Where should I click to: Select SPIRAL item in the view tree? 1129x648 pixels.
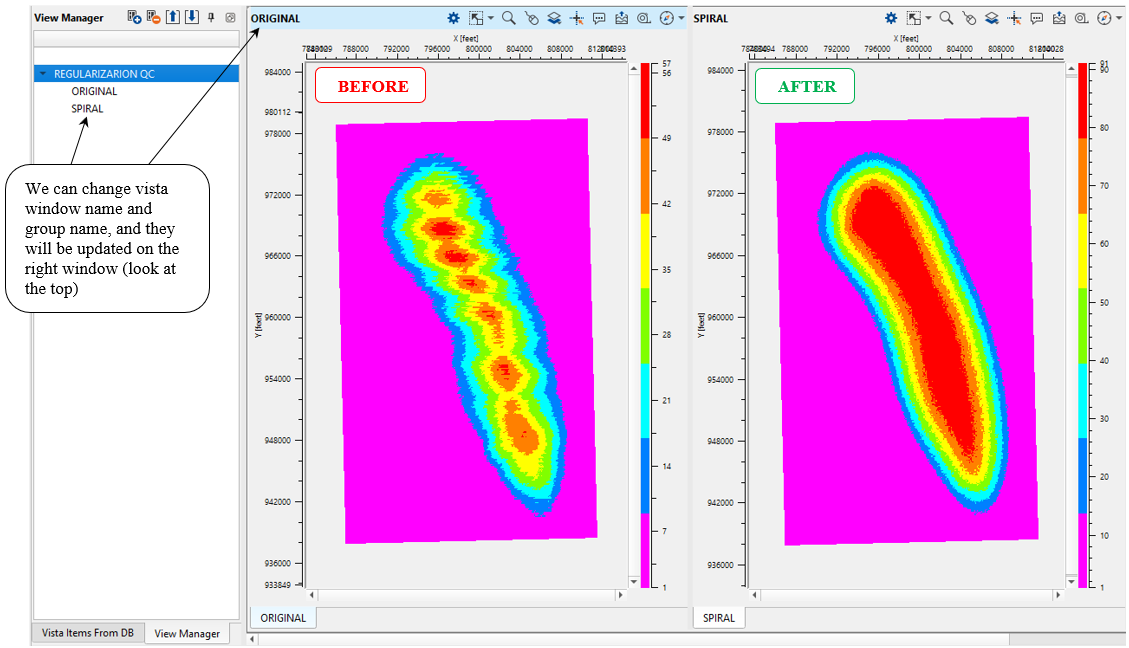tap(87, 108)
